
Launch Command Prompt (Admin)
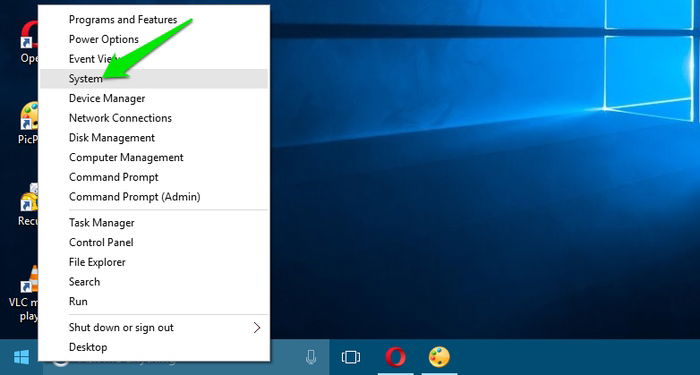click(x=154, y=196)
